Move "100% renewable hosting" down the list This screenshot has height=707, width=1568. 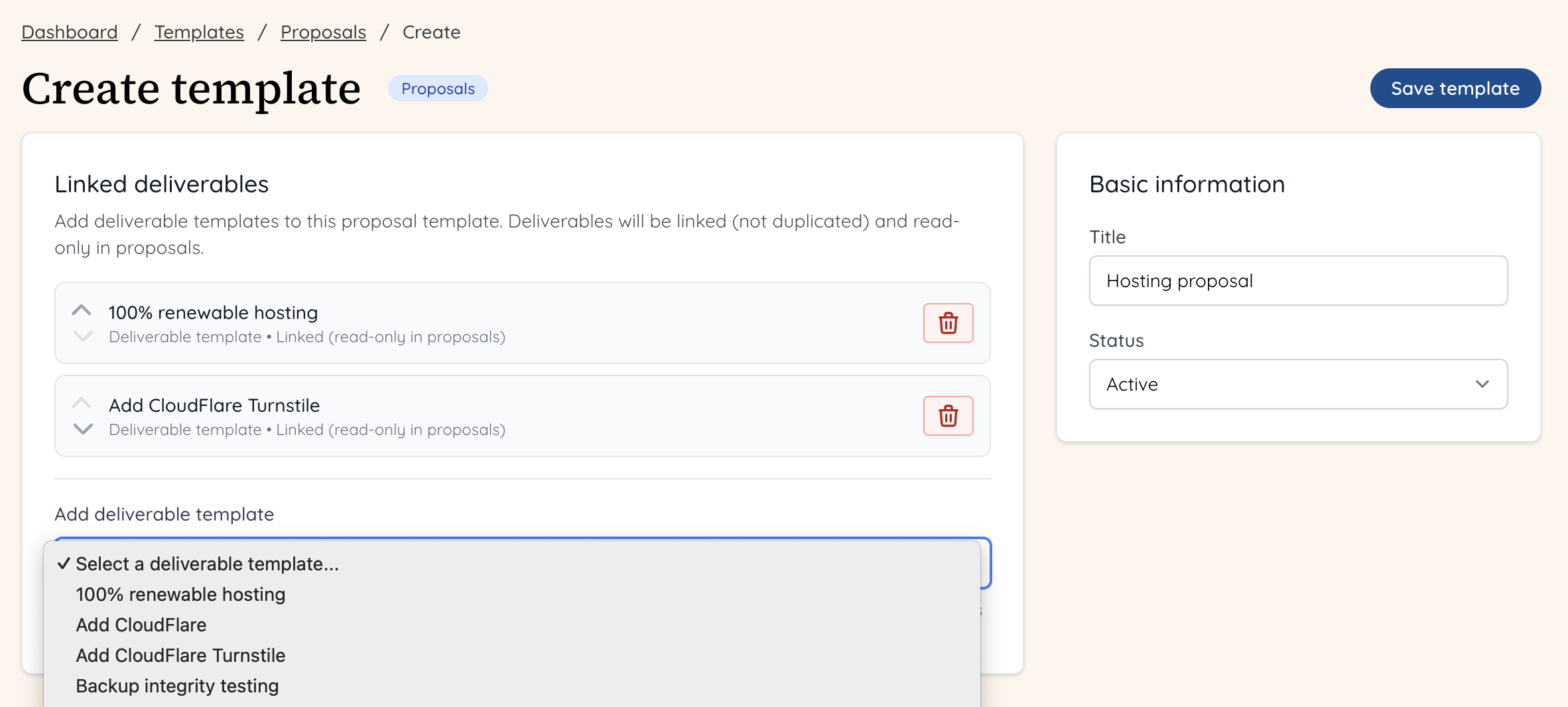click(82, 336)
